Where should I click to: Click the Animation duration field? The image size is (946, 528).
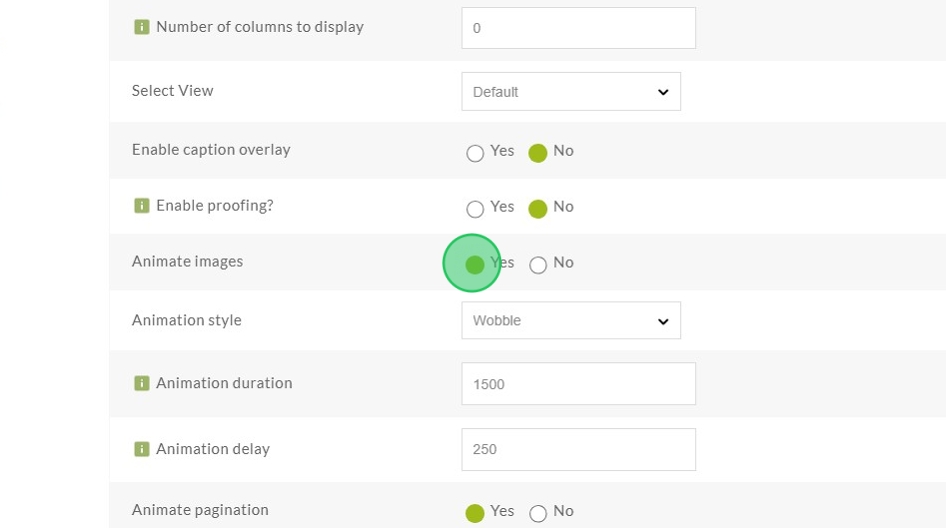coord(578,384)
